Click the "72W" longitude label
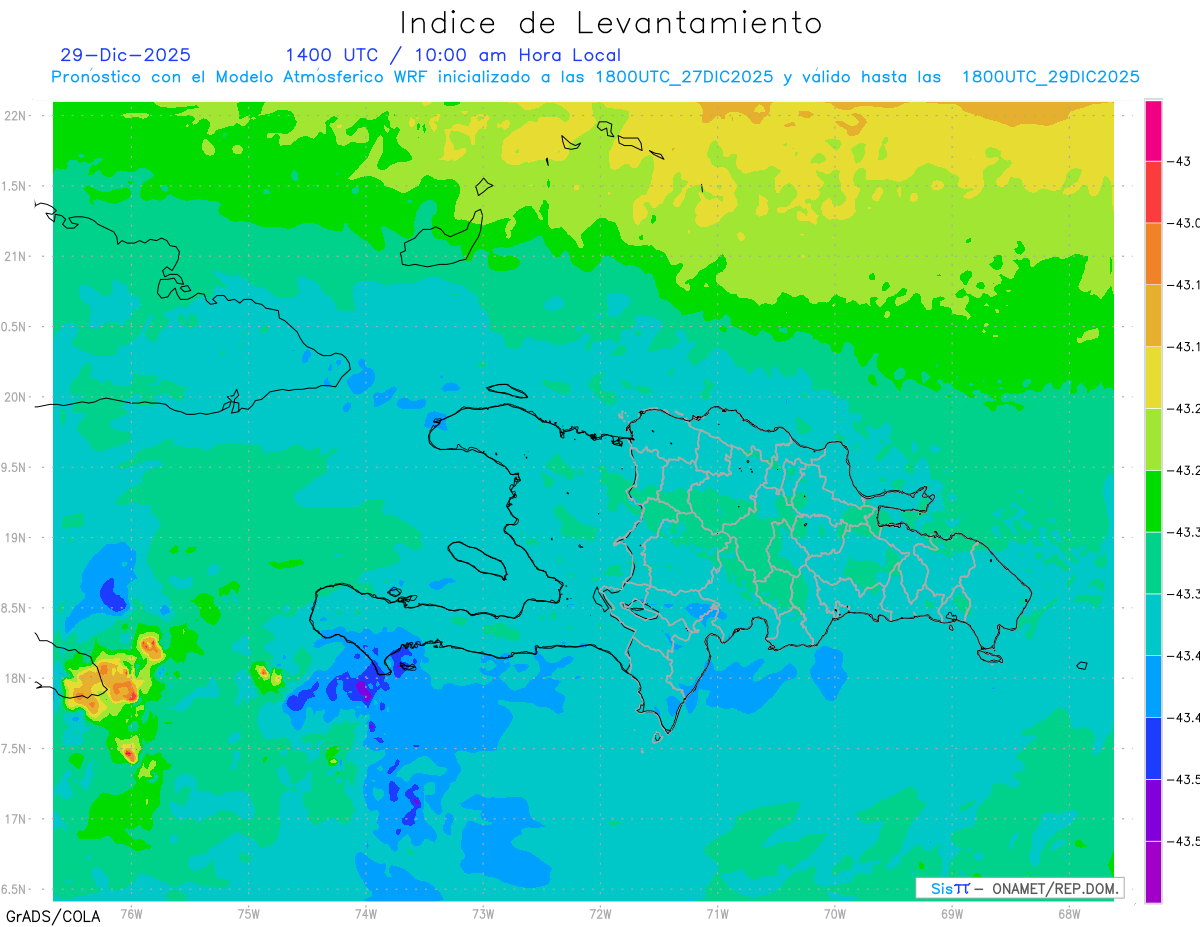1200x927 pixels. pos(600,913)
